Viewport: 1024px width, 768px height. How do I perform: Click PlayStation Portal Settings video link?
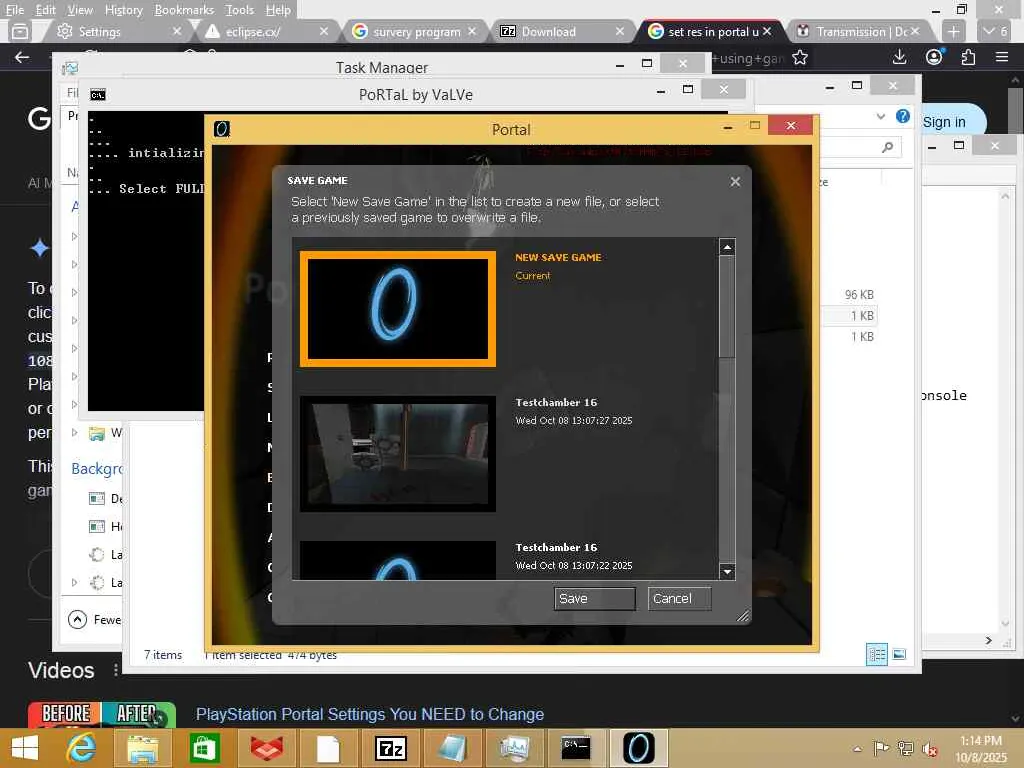(370, 714)
